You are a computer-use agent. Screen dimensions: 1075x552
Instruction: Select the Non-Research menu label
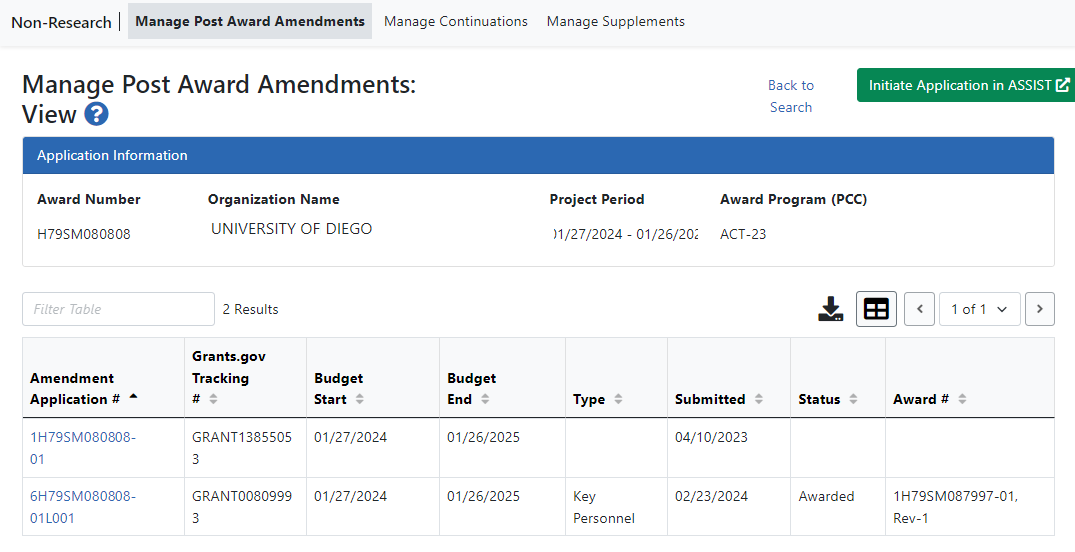point(61,23)
